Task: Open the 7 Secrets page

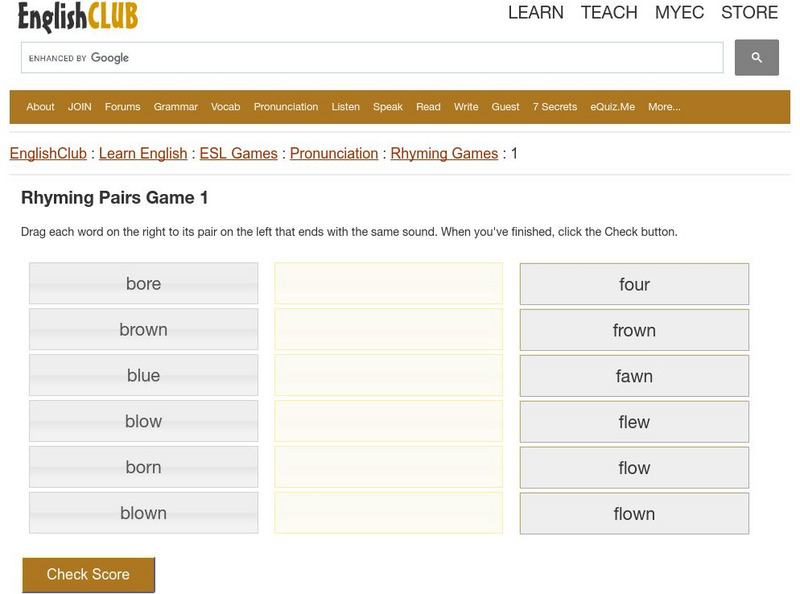Action: [554, 106]
